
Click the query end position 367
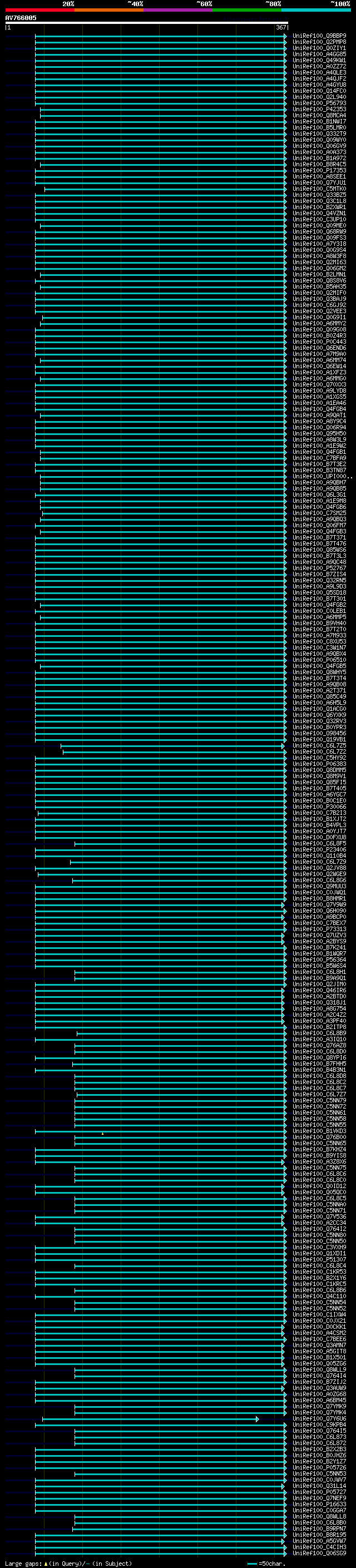[x=280, y=27]
